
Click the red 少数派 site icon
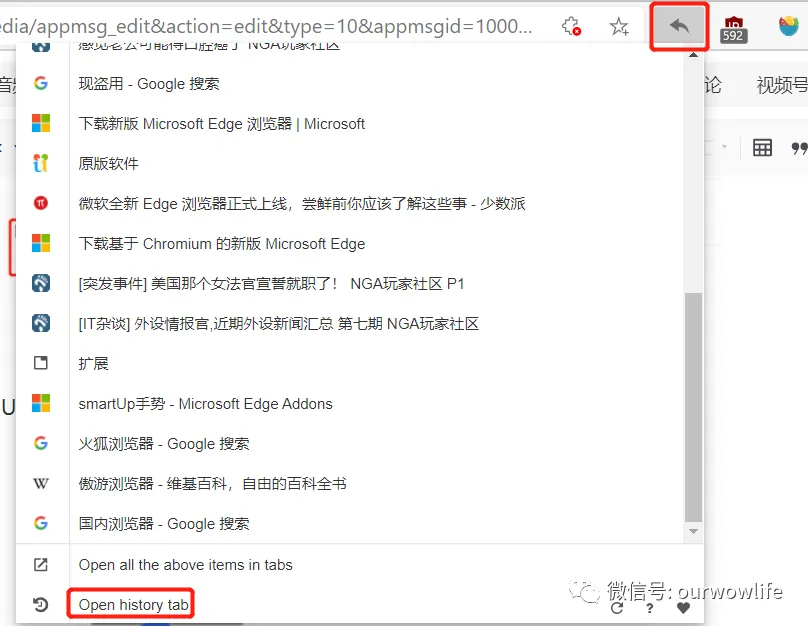[x=41, y=203]
